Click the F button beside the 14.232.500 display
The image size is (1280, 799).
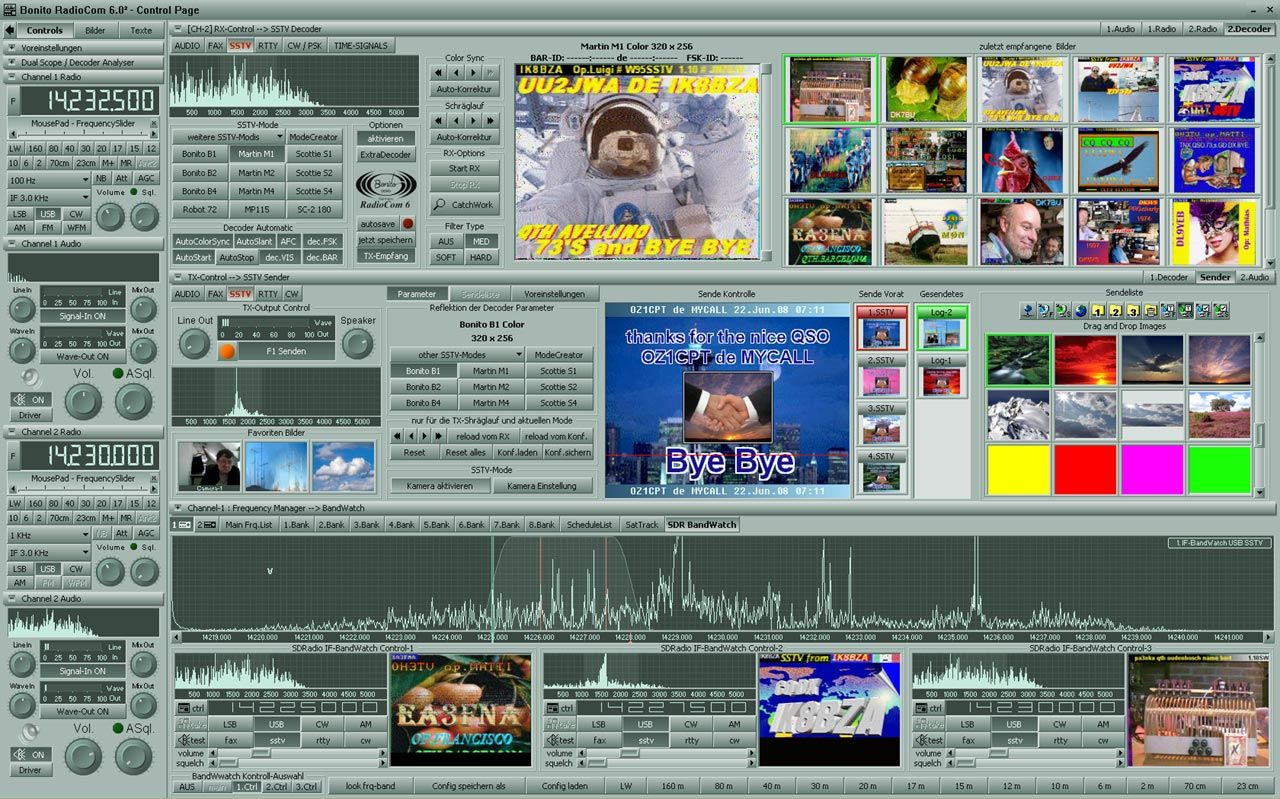[x=13, y=102]
